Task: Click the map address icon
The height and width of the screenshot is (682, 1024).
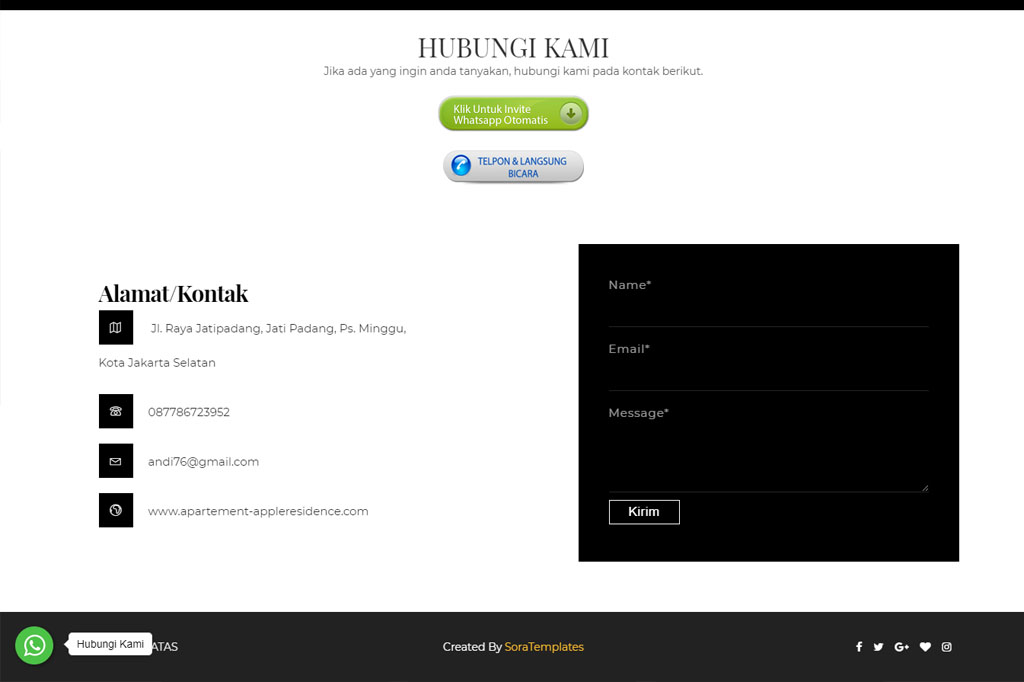Action: point(116,328)
